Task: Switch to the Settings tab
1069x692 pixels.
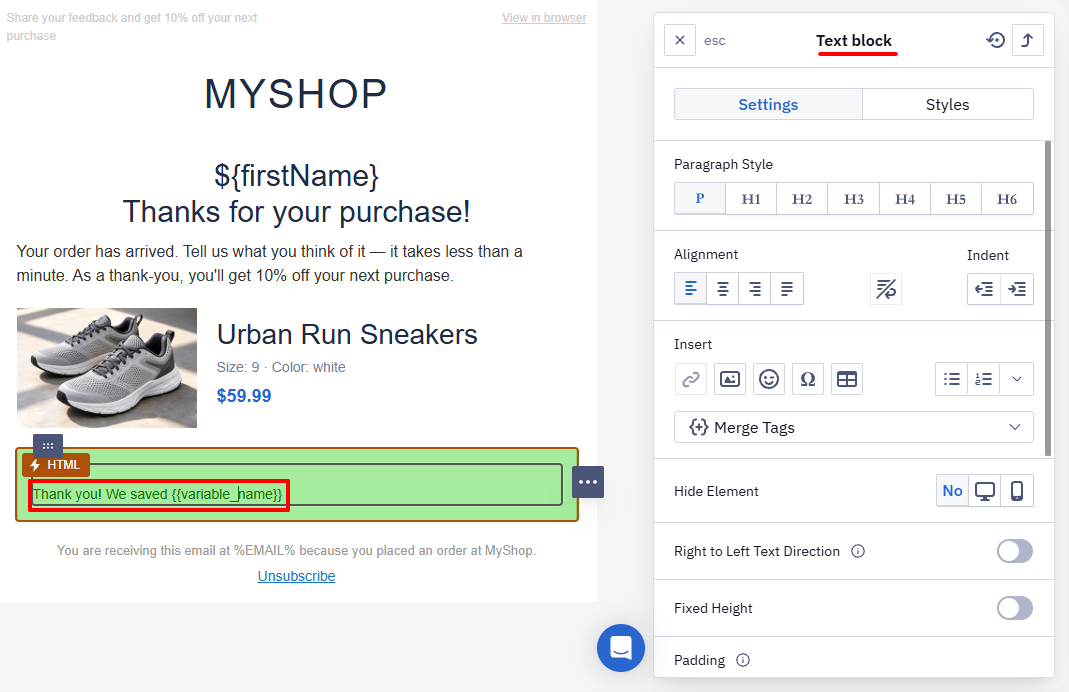Action: point(768,104)
